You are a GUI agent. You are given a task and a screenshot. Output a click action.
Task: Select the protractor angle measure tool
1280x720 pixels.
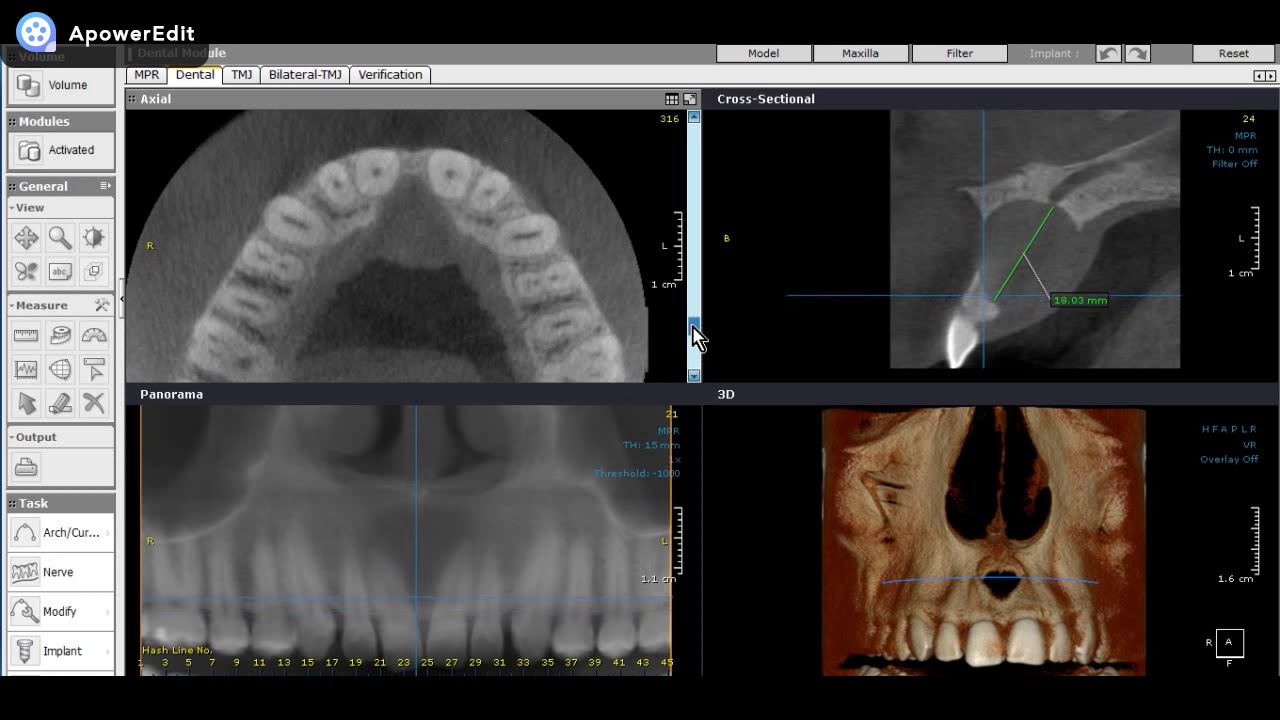coord(94,336)
